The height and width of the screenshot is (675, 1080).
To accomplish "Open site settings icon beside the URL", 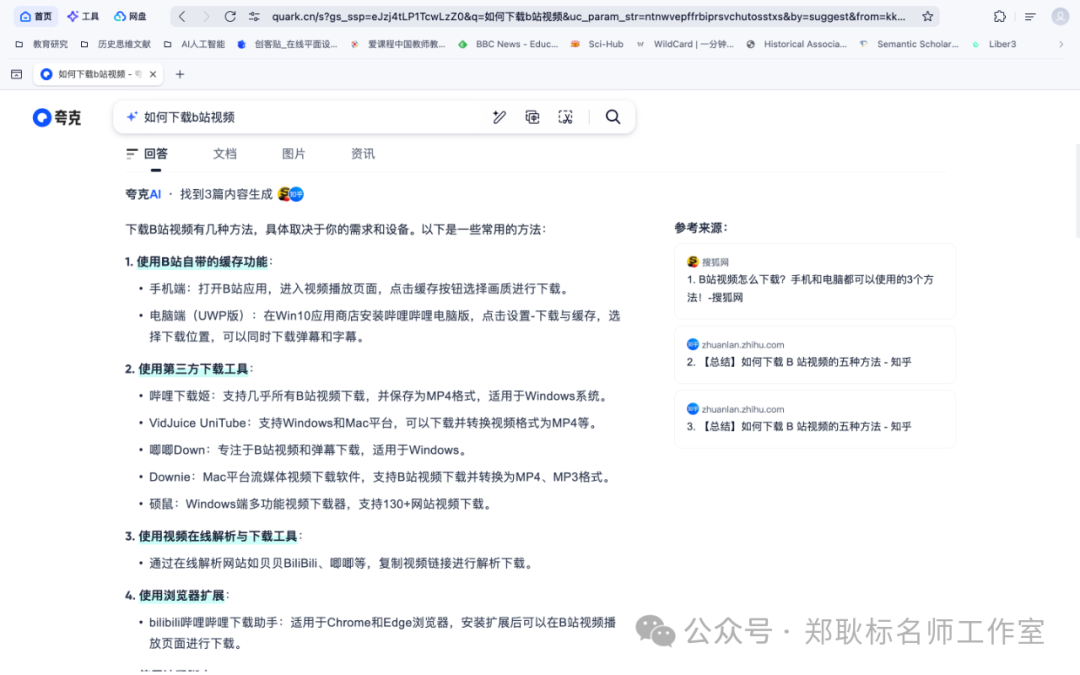I will pos(254,17).
